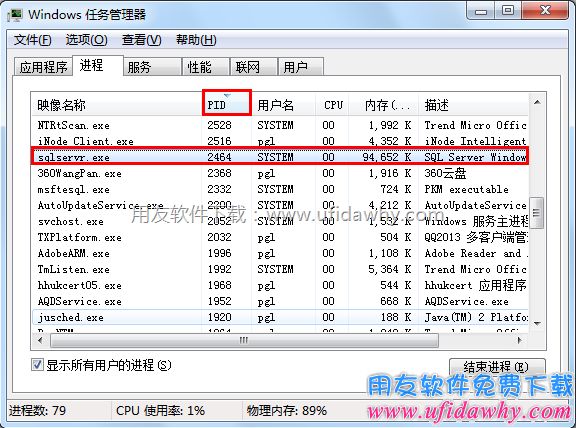Click PID value 2528
Viewport: 576px width, 428px height.
pos(219,125)
